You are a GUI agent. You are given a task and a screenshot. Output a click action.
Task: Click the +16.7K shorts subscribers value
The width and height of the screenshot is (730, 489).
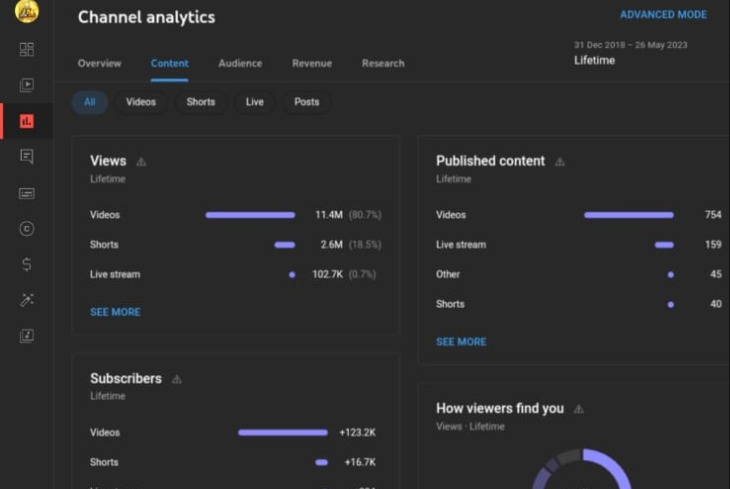coord(360,462)
